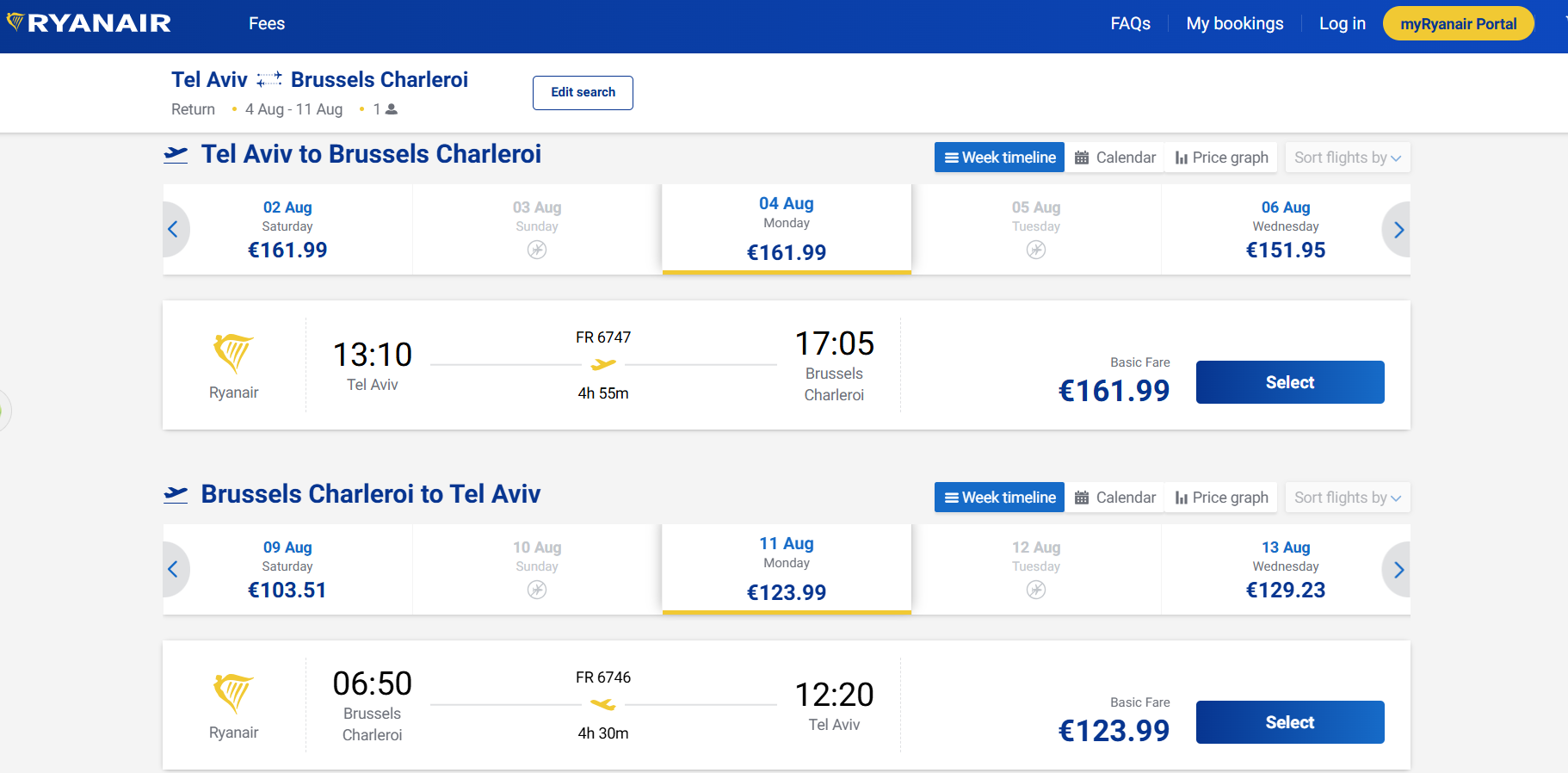The image size is (1568, 773).
Task: Select the FR 6747 flight at €161.99
Action: coord(1289,382)
